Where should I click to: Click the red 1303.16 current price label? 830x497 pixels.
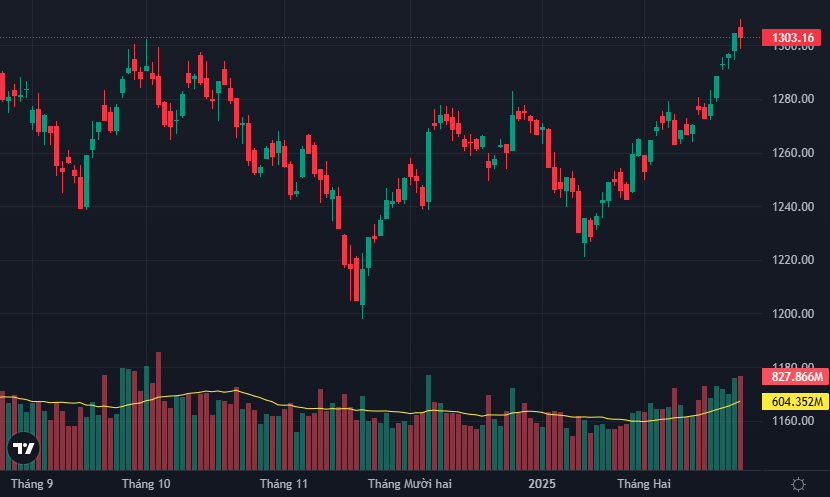pos(794,38)
